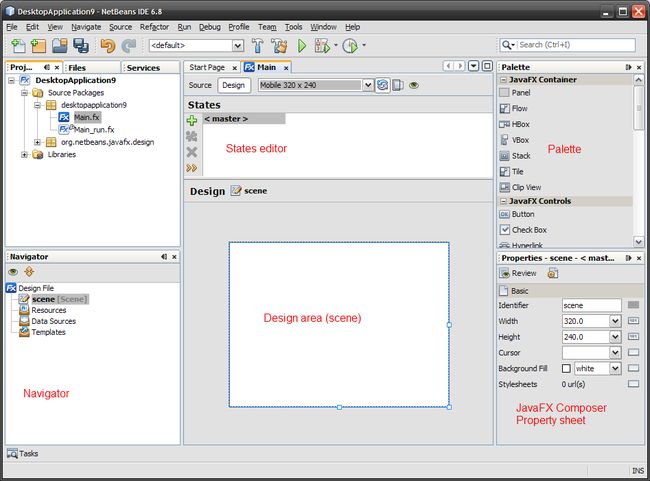Screen dimensions: 650x481
Task: Click the double-arrow icon in States editor
Action: 192,168
